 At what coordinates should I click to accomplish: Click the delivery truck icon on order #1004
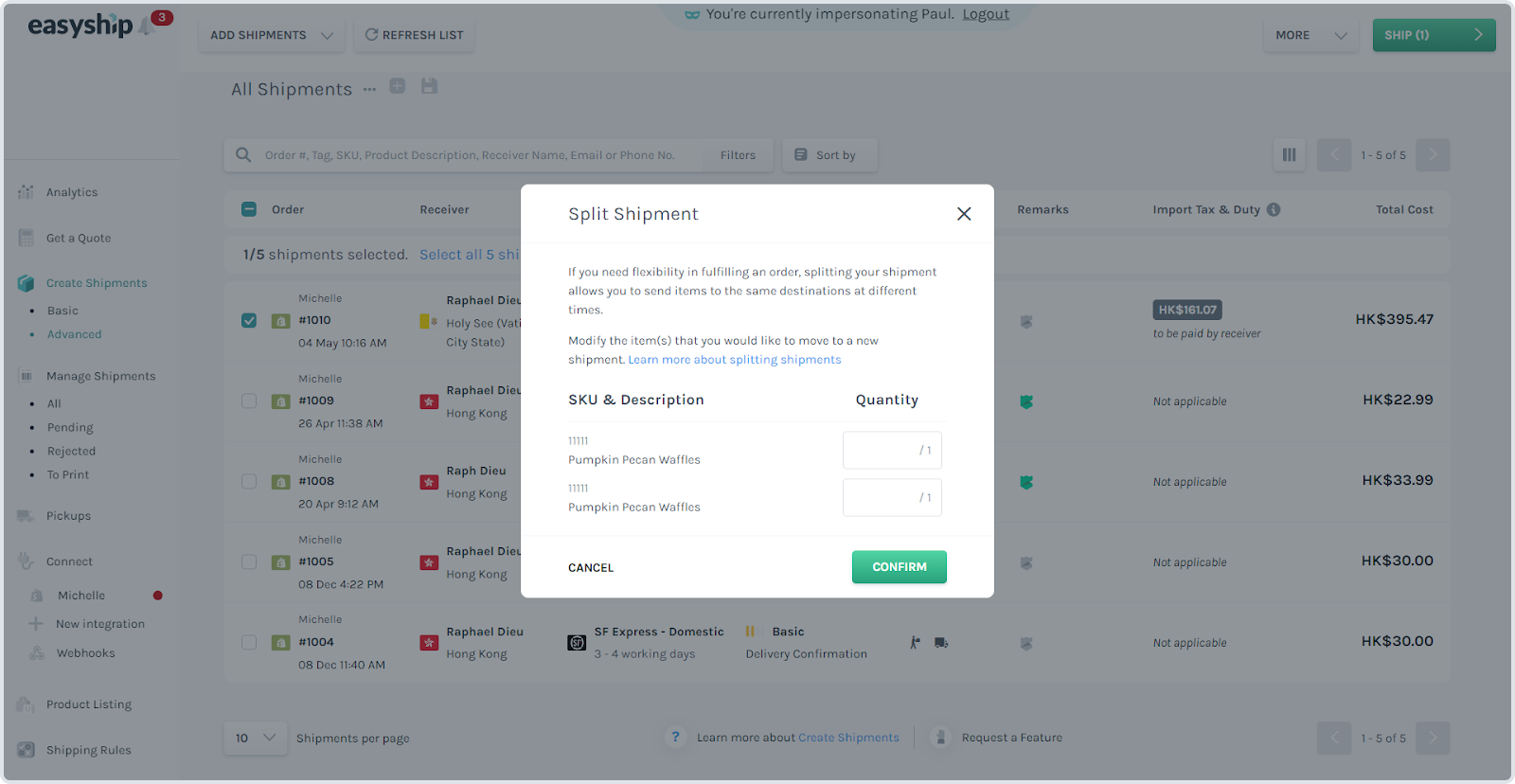[941, 643]
